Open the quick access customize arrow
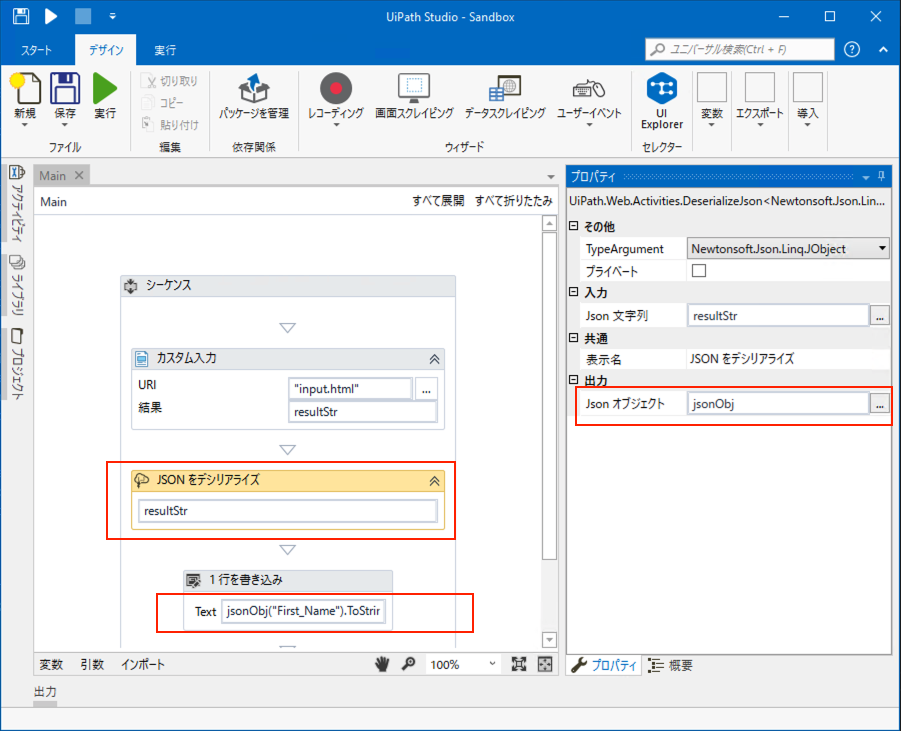Image resolution: width=901 pixels, height=731 pixels. click(113, 16)
